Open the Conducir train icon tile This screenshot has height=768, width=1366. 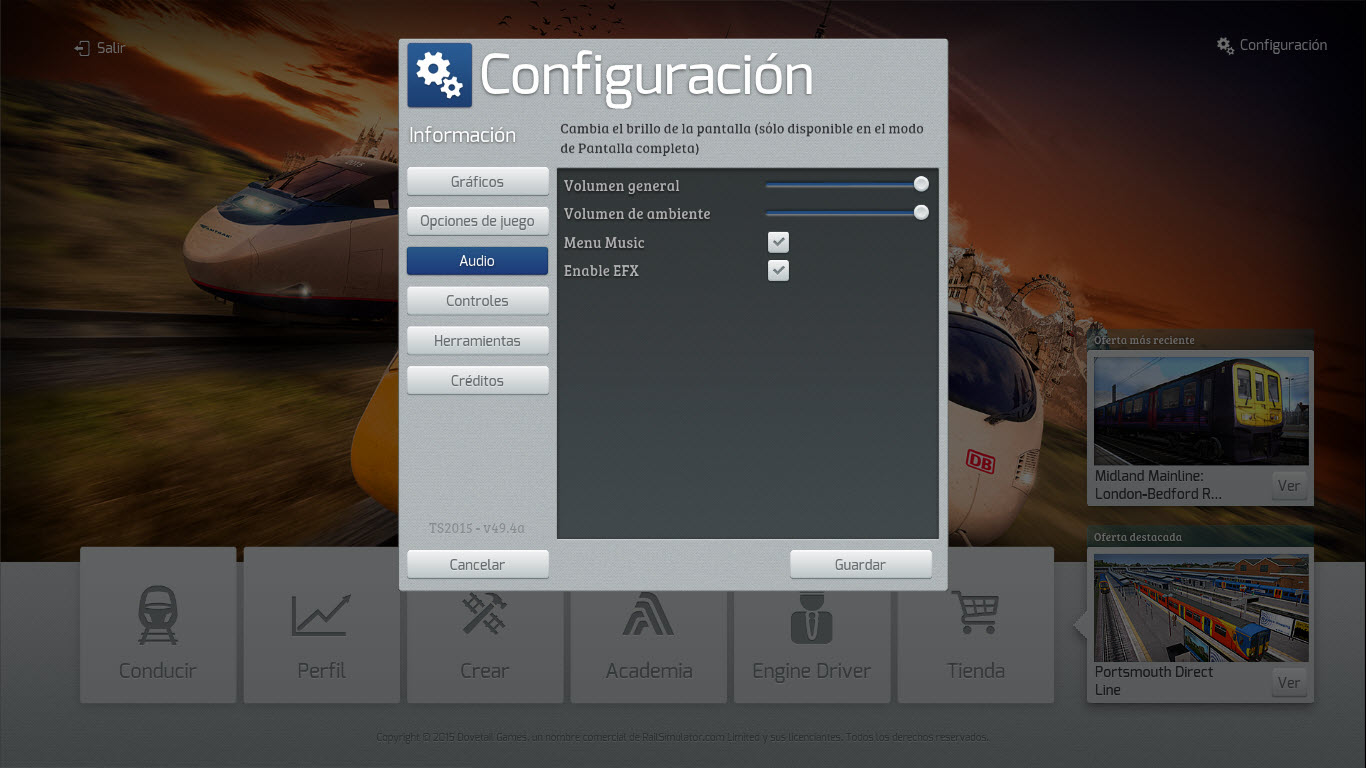158,625
